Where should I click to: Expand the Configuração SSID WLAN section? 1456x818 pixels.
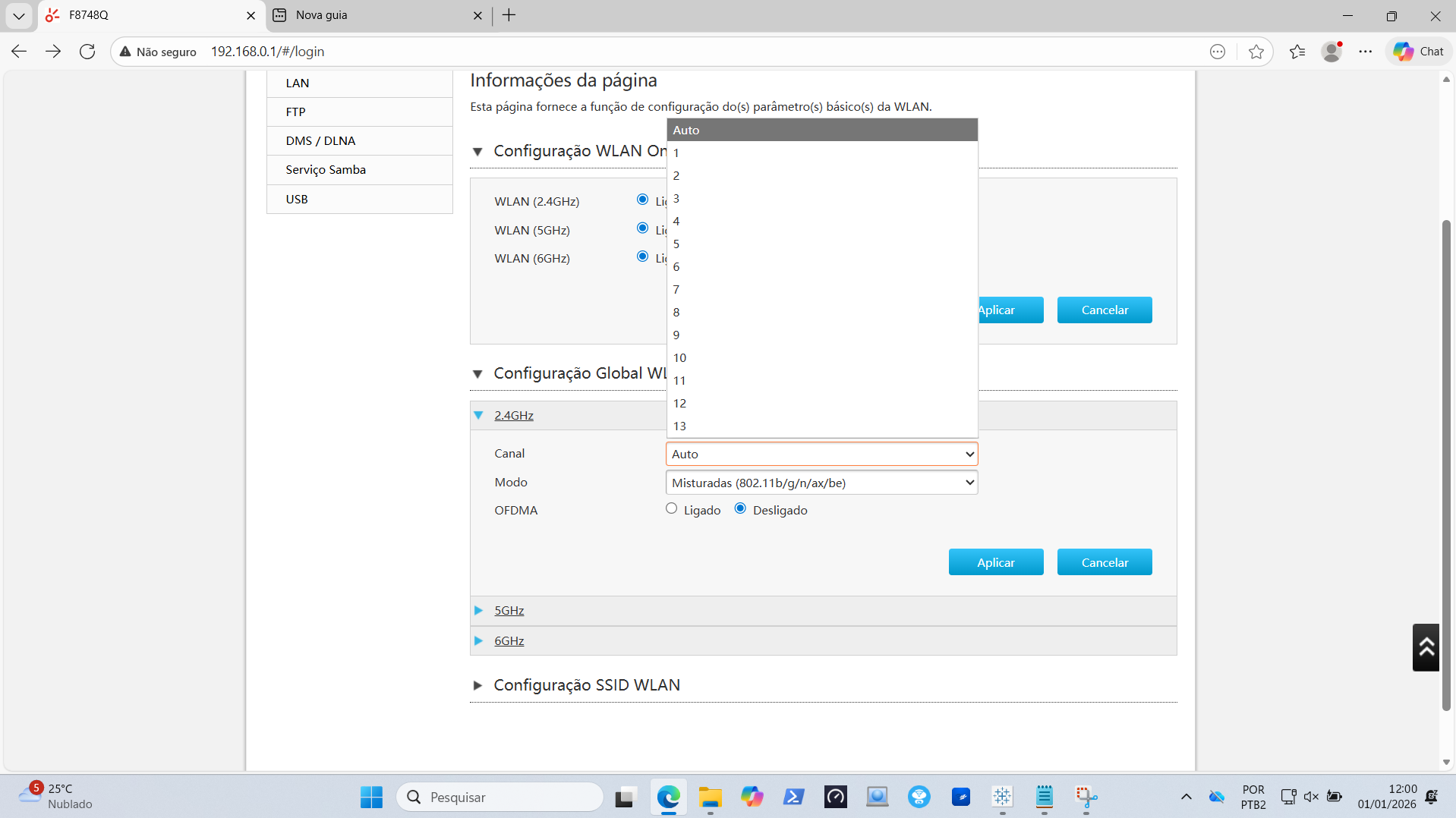click(586, 685)
